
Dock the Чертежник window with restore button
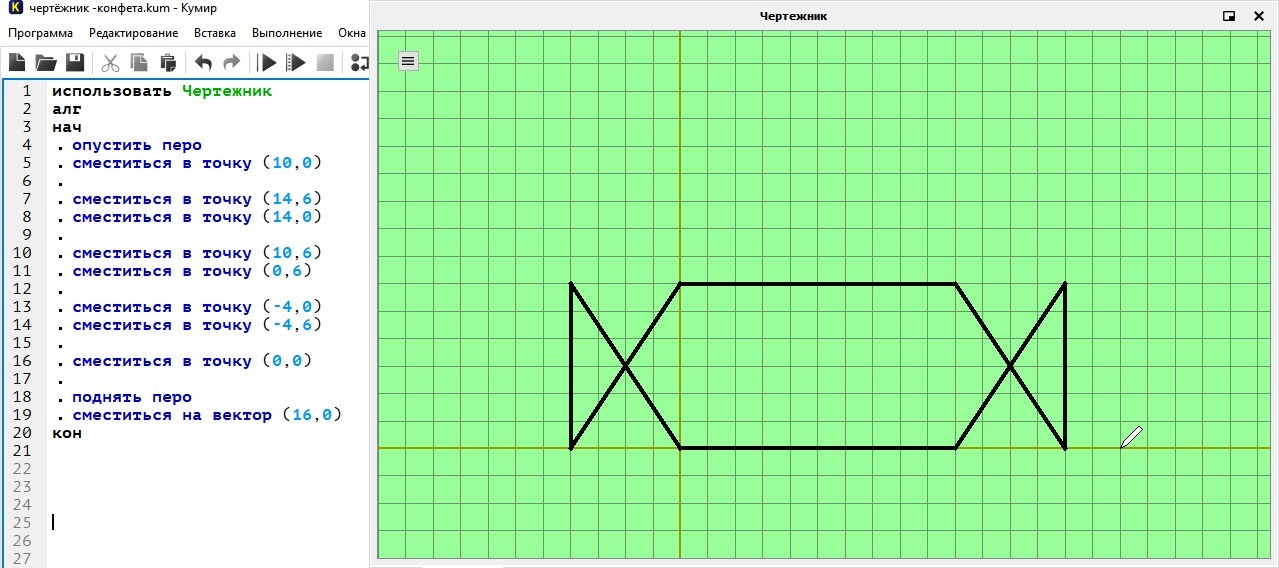[1229, 16]
